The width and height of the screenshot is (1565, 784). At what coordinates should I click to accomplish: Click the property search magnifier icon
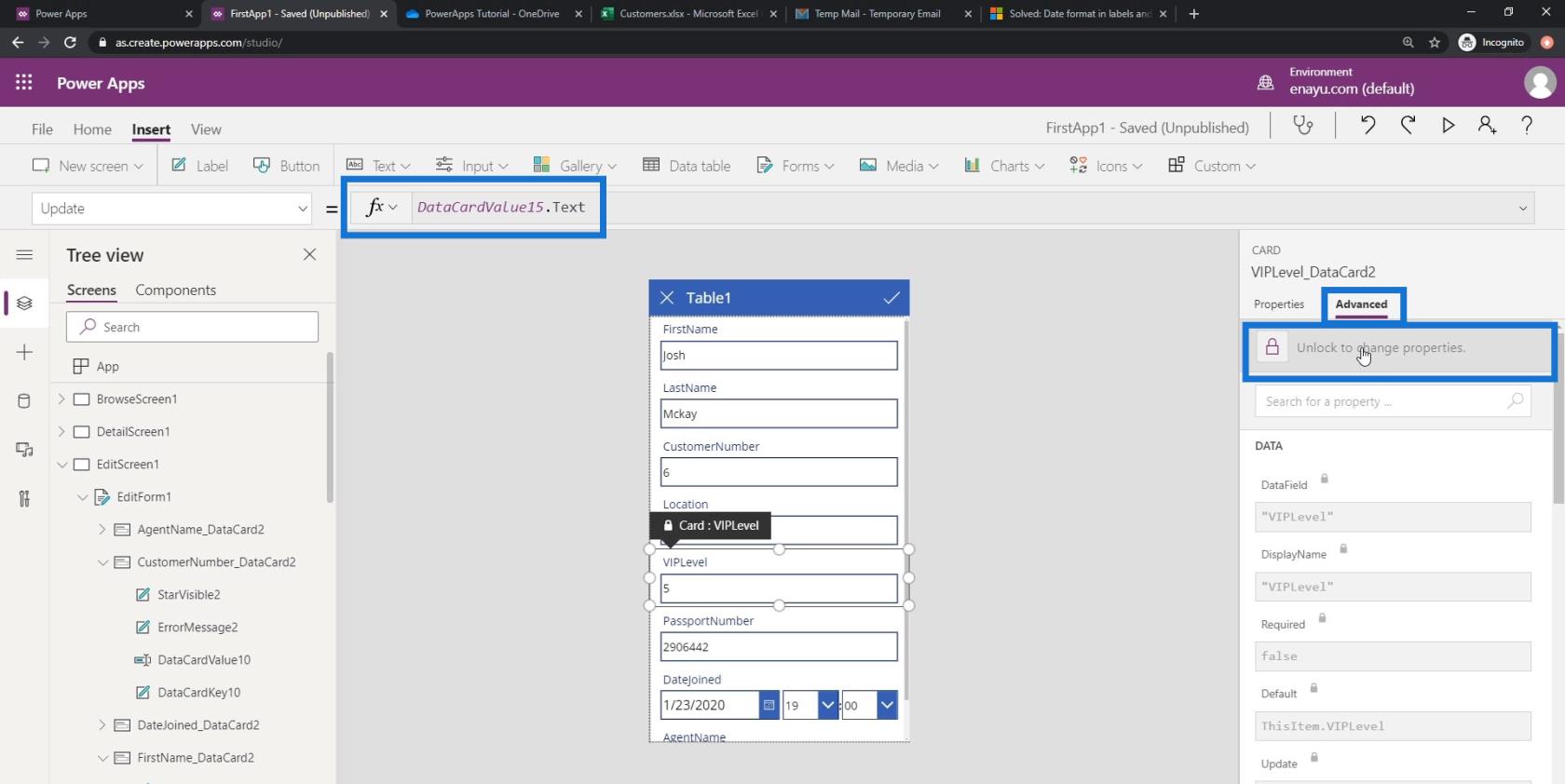(x=1515, y=400)
